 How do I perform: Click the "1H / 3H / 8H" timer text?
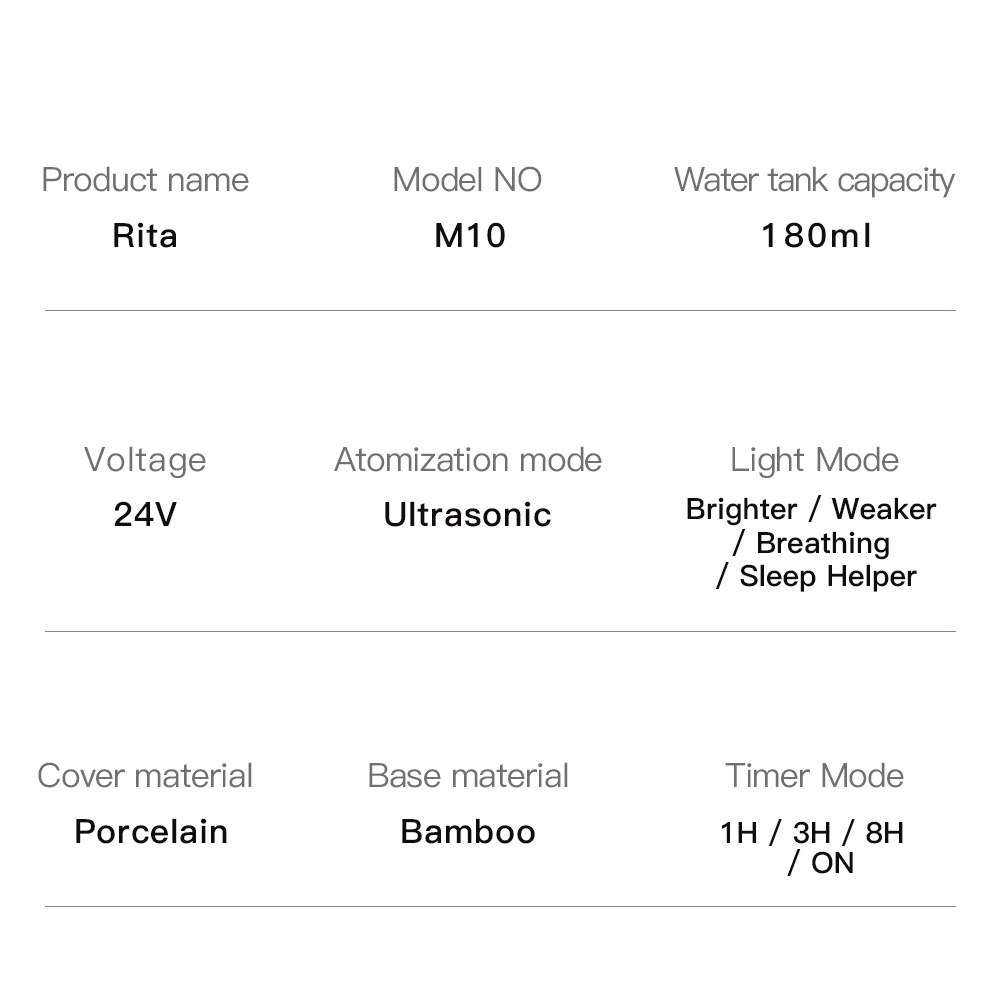(811, 833)
